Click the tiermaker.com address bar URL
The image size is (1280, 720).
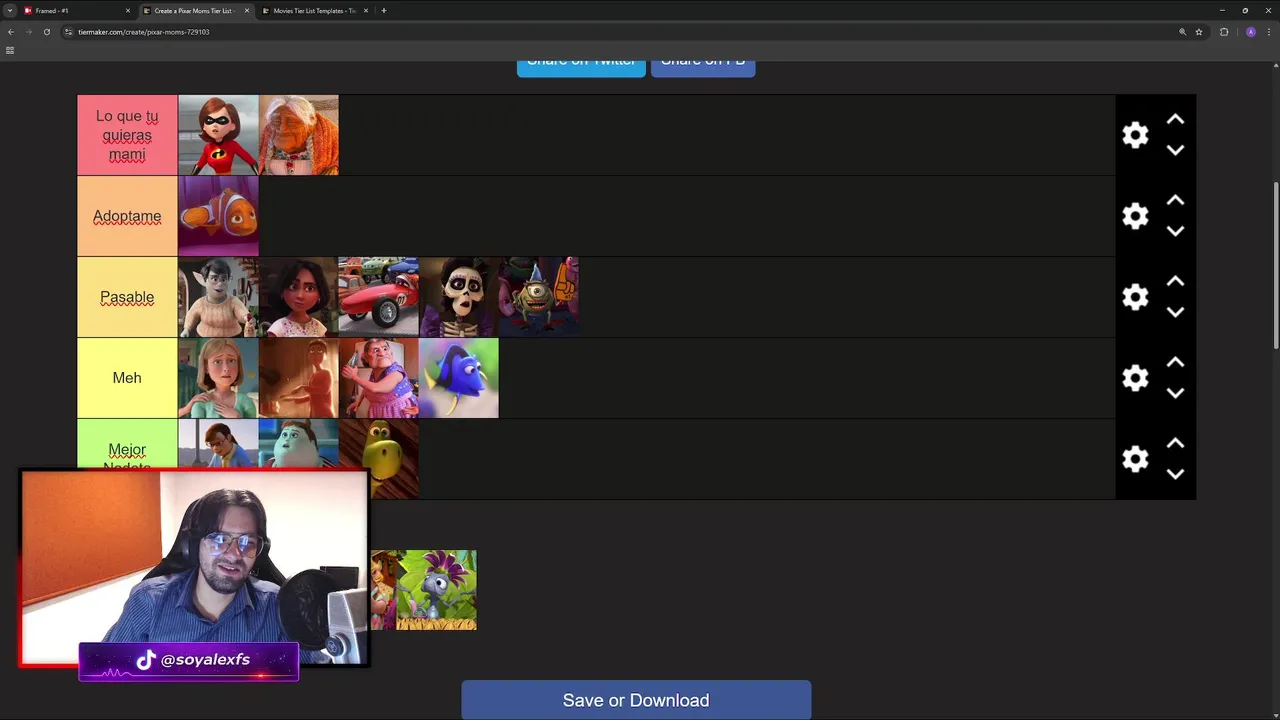(143, 32)
